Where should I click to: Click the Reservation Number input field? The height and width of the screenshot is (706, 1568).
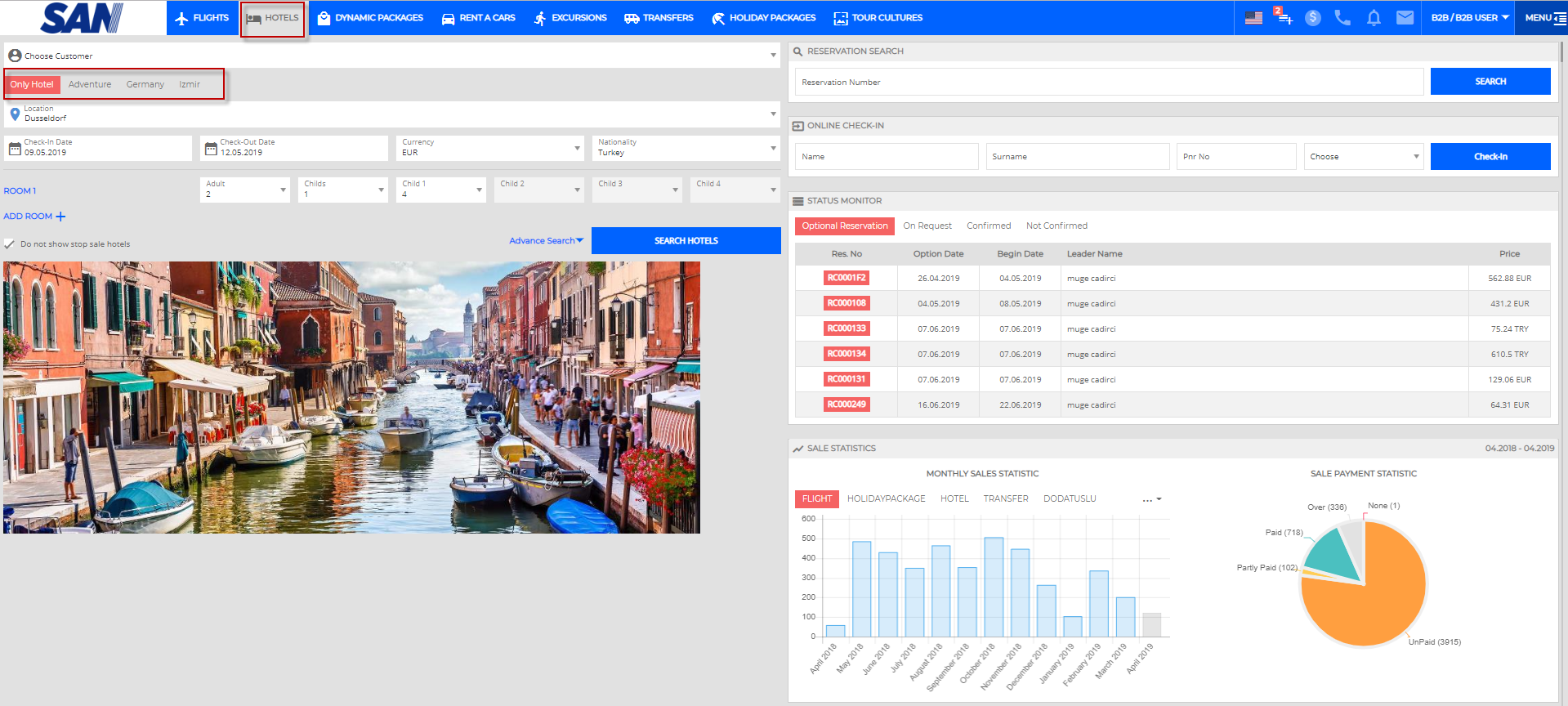click(x=1109, y=82)
